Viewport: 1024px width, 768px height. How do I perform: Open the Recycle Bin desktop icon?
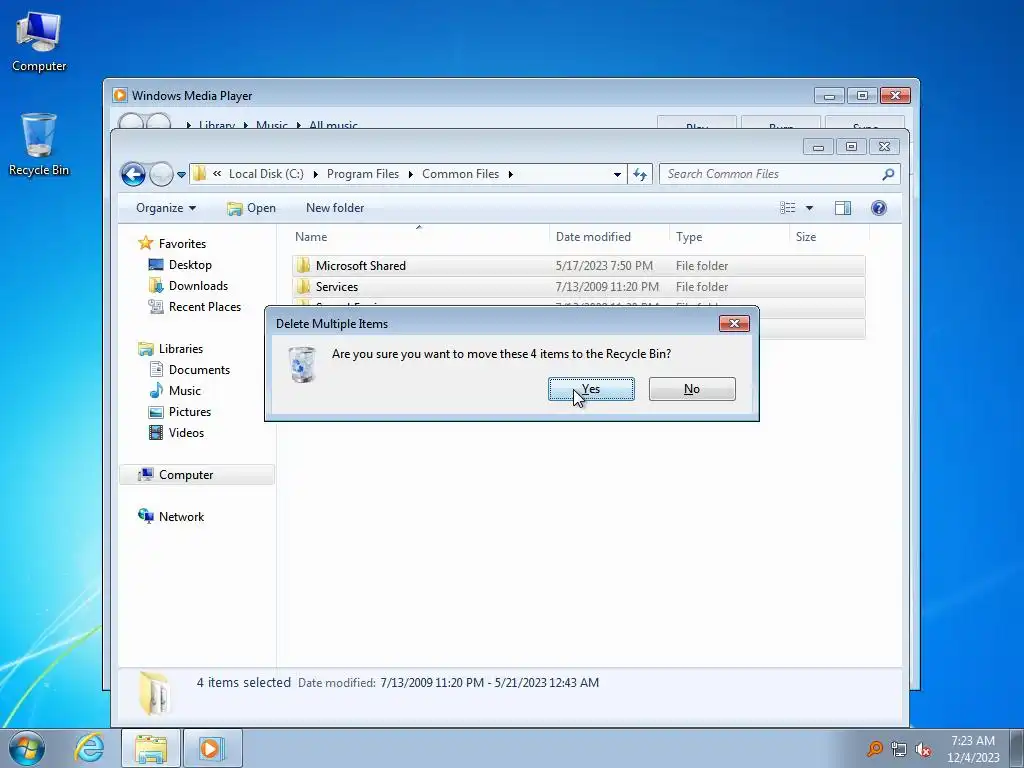39,145
